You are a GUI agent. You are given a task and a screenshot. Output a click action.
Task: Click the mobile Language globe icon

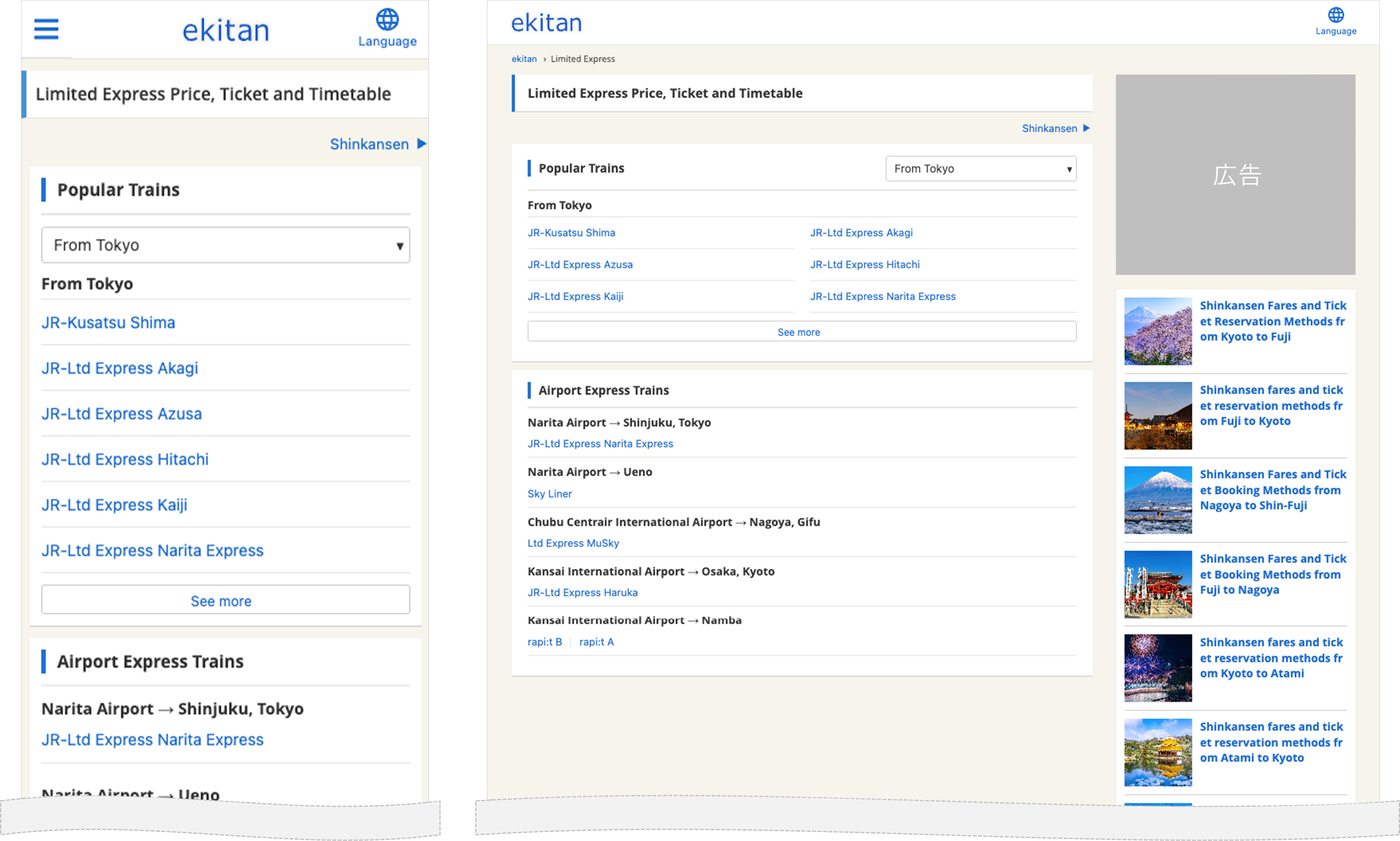[387, 20]
